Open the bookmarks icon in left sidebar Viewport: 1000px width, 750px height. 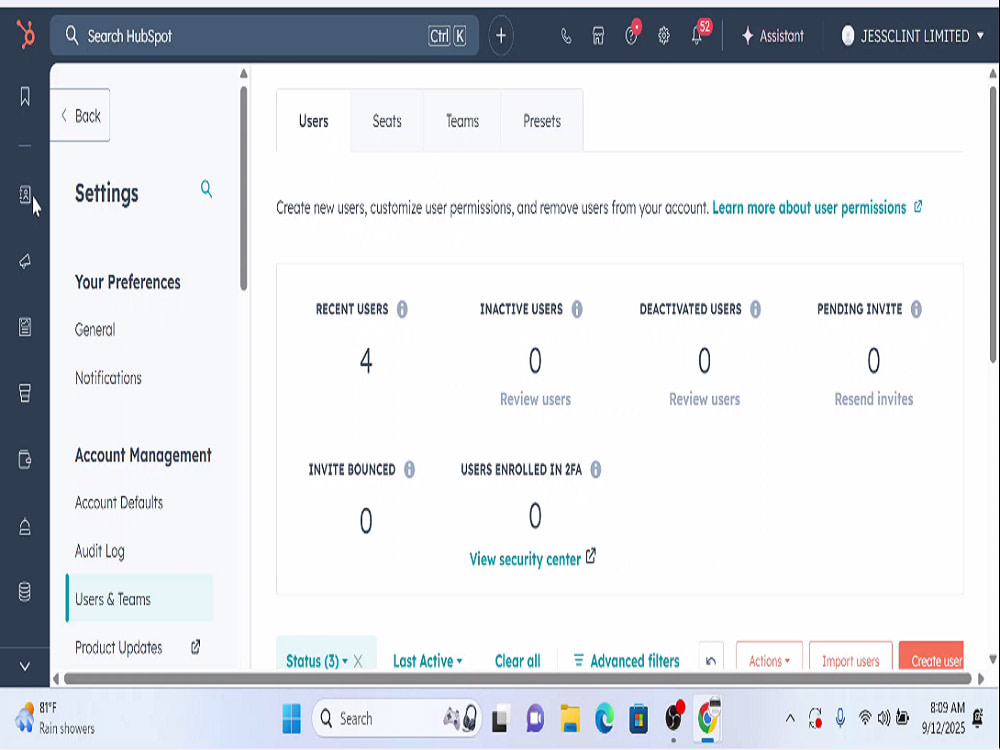[x=25, y=96]
